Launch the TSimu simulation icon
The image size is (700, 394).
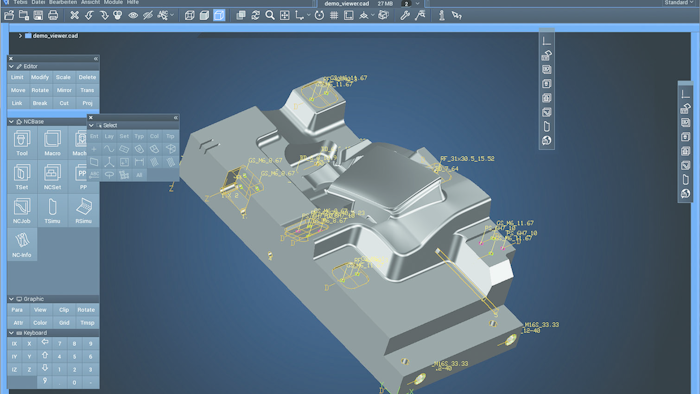click(52, 211)
